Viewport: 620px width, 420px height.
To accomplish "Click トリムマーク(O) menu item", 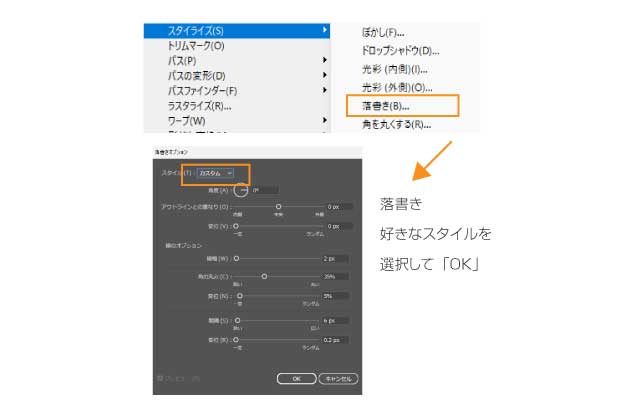I will click(196, 46).
